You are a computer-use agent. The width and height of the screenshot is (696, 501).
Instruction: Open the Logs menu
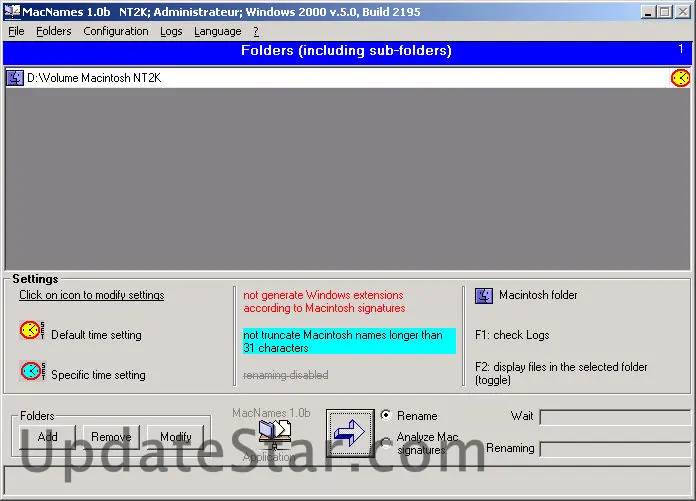click(171, 32)
